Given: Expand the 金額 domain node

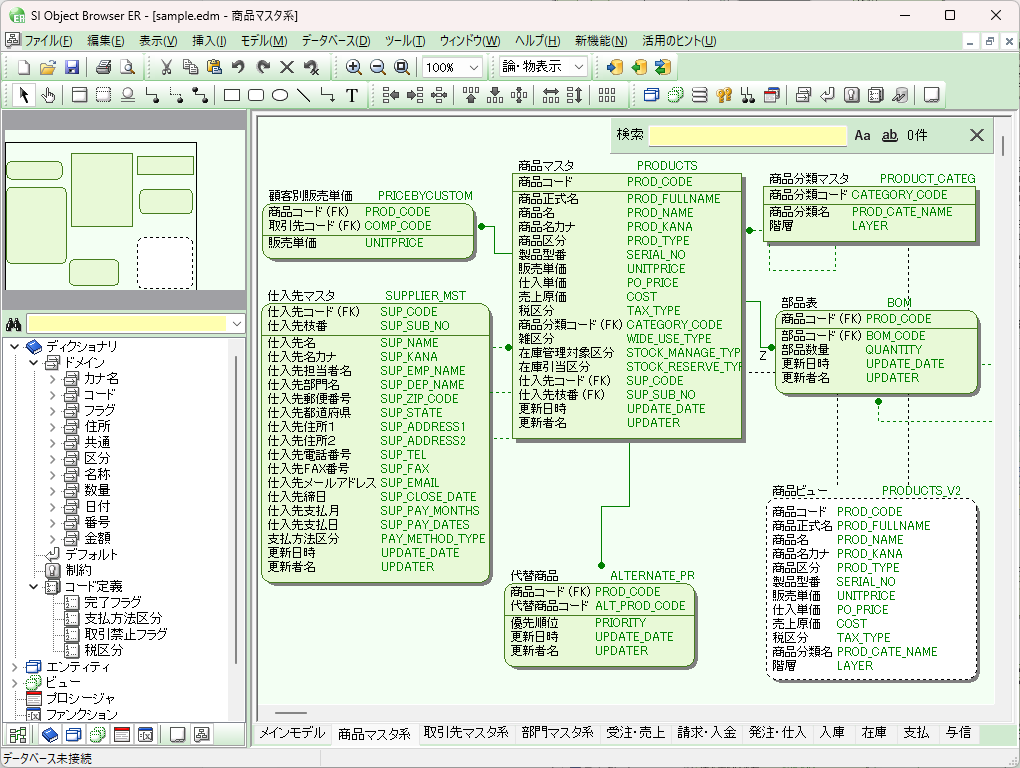Looking at the screenshot, I should click(x=53, y=538).
